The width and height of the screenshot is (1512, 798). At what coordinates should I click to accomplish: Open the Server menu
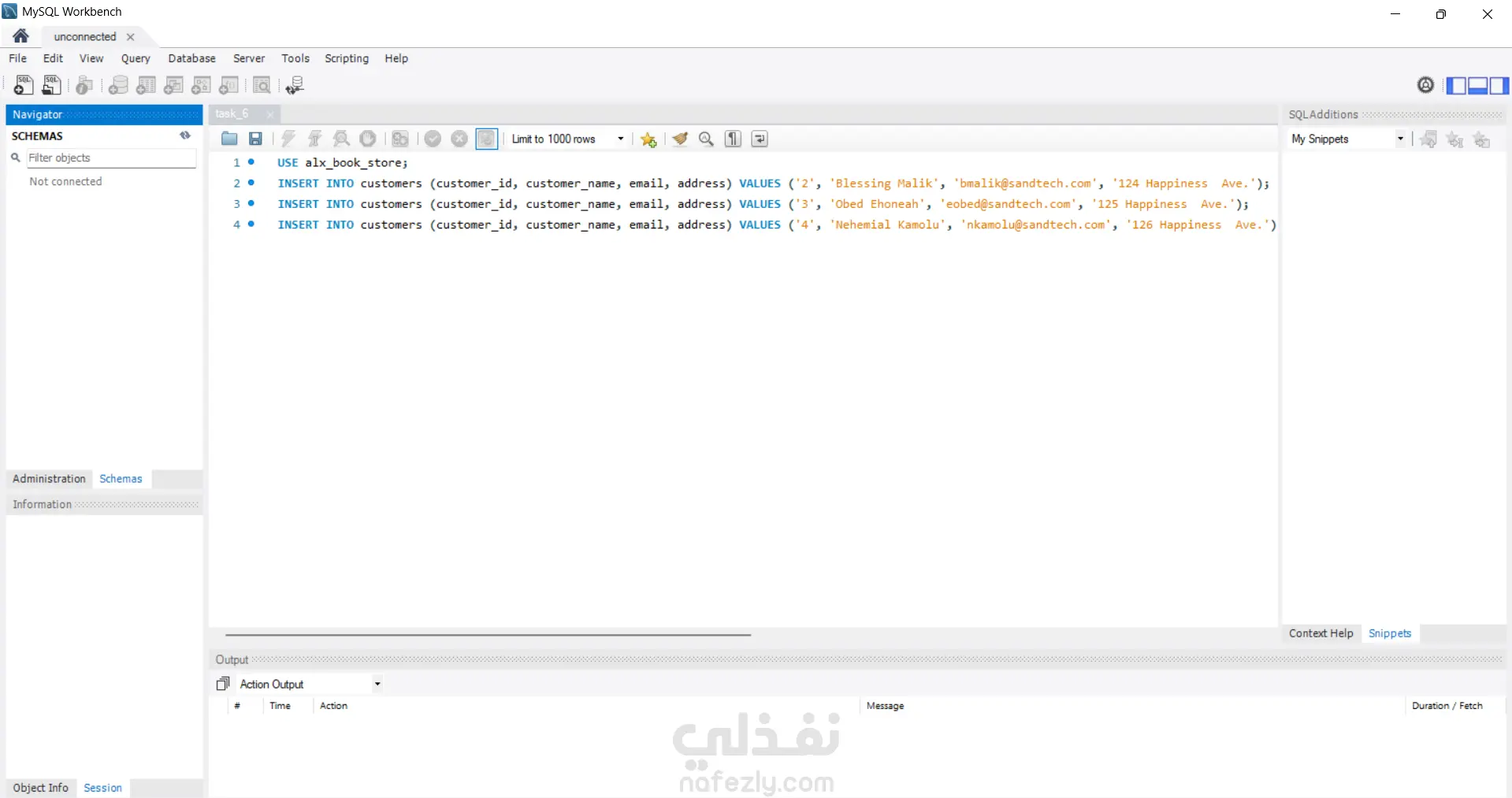coord(249,58)
